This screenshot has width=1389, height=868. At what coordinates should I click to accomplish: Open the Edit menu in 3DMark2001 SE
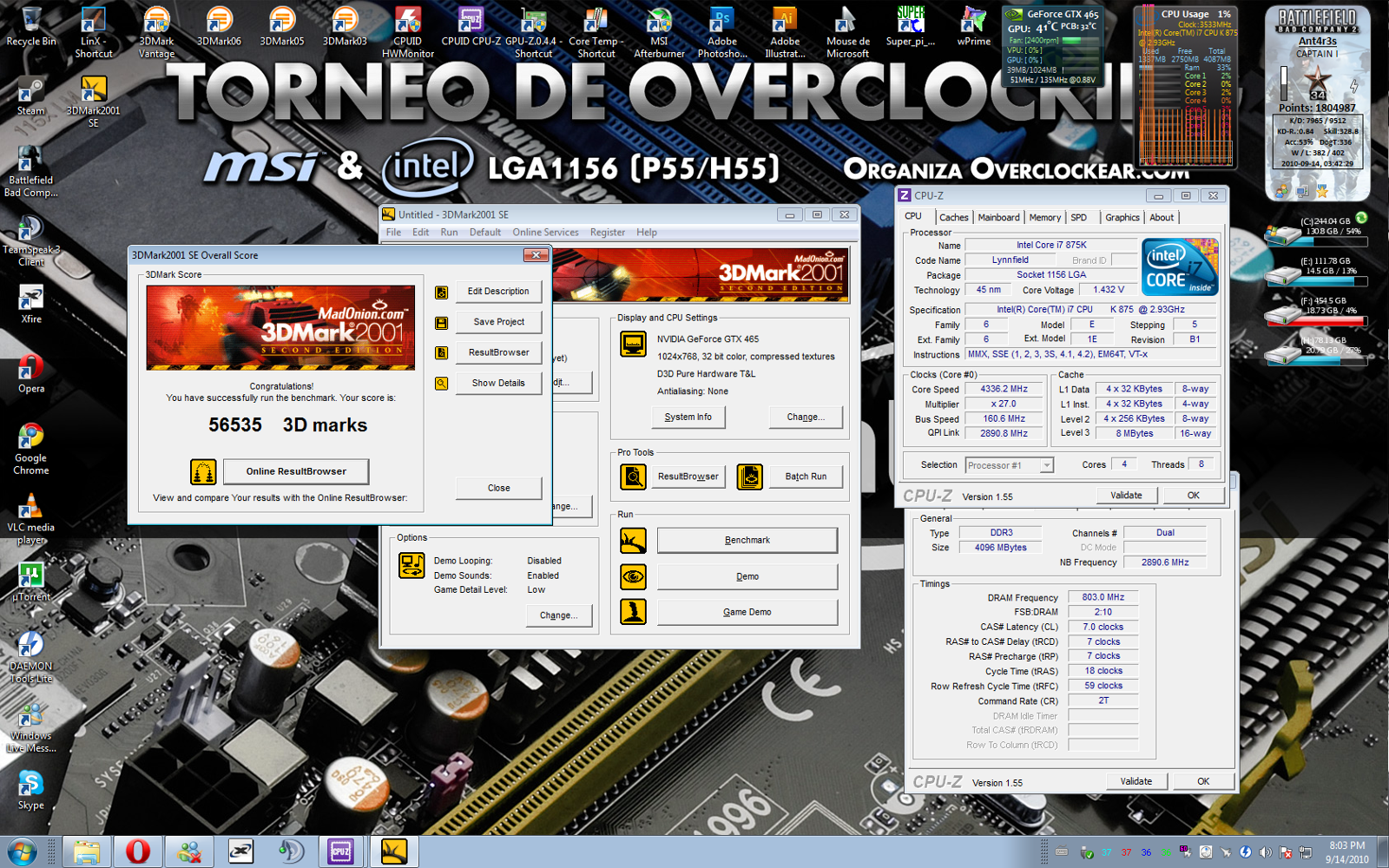420,233
